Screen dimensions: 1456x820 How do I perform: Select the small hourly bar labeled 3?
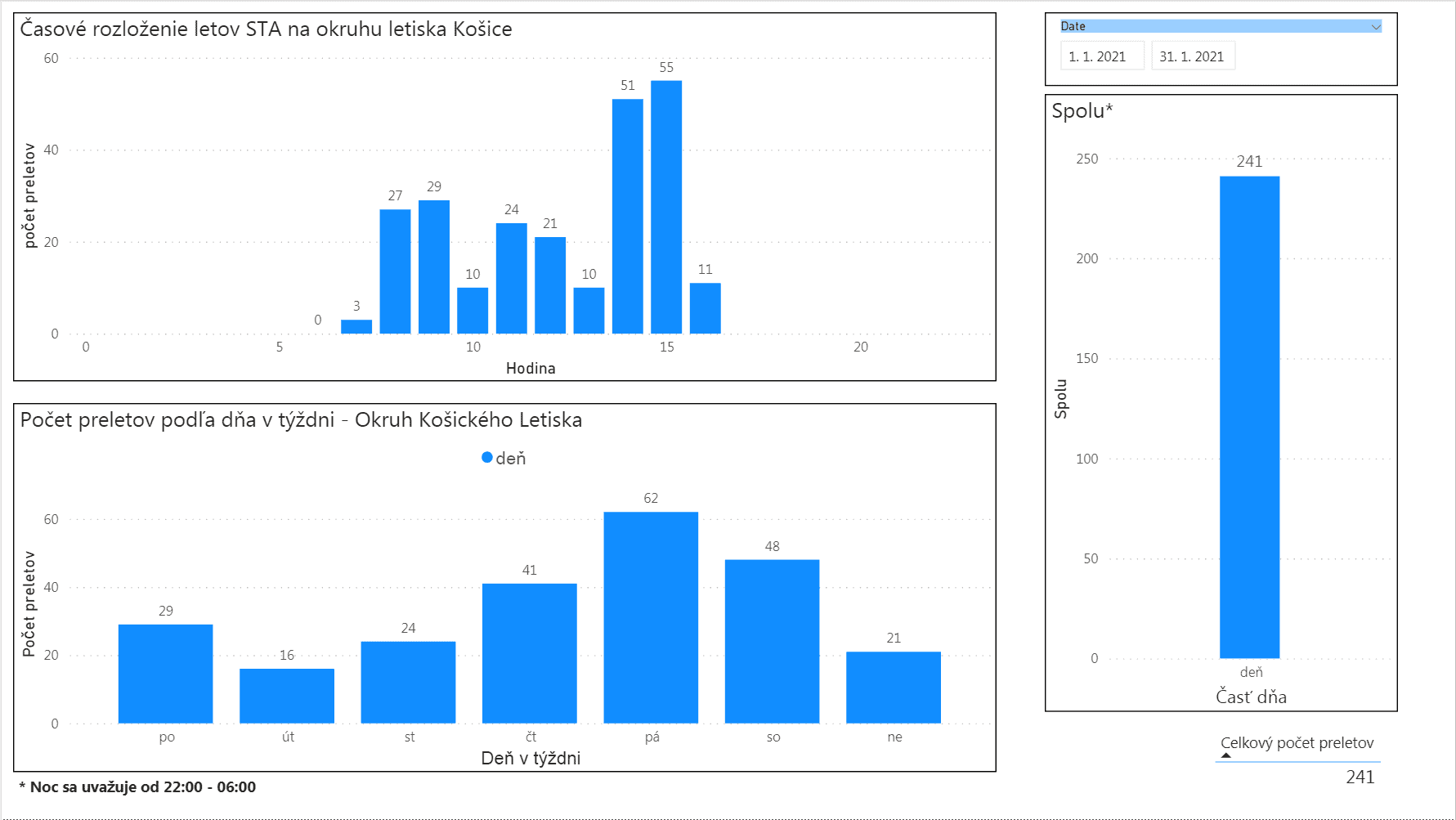point(356,326)
